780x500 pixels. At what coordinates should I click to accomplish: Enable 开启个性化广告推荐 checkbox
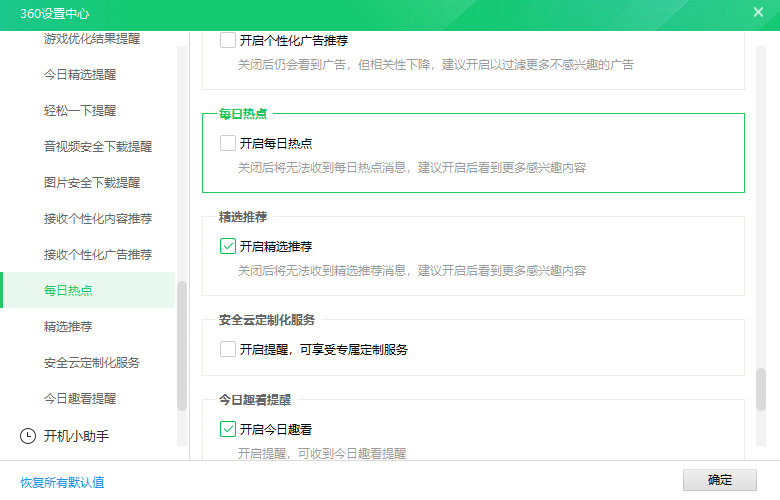(x=228, y=40)
